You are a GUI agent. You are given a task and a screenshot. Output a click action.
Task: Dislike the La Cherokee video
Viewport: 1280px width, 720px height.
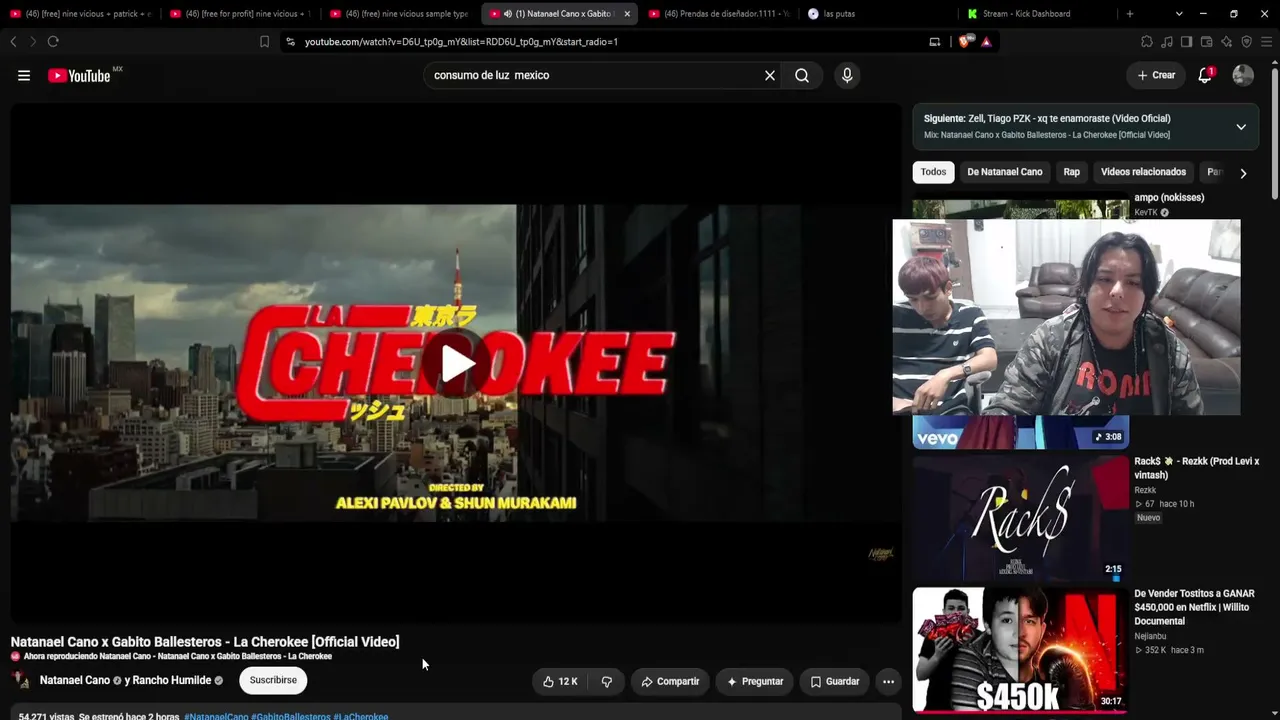(607, 681)
